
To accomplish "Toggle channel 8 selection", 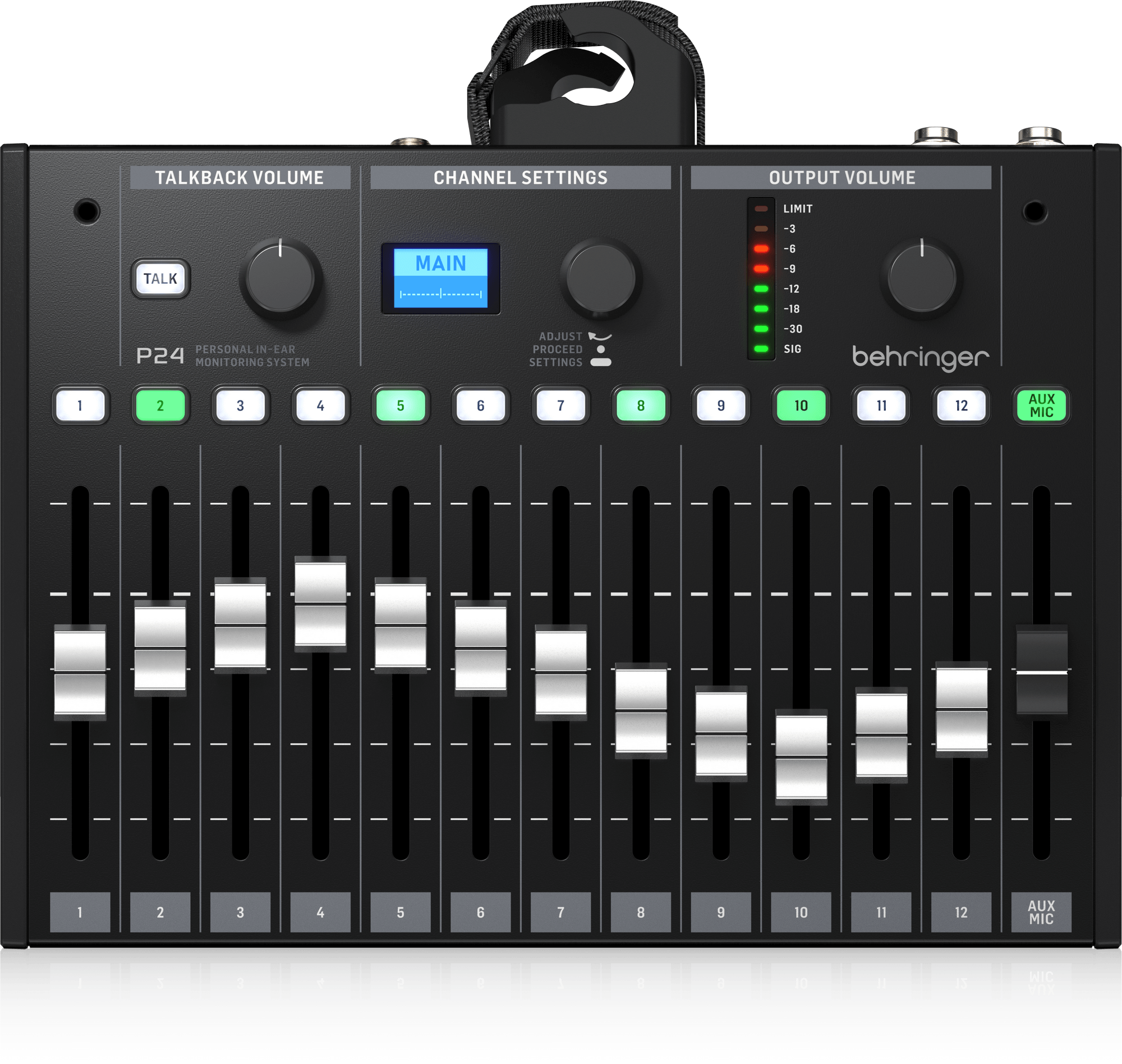I will (641, 404).
